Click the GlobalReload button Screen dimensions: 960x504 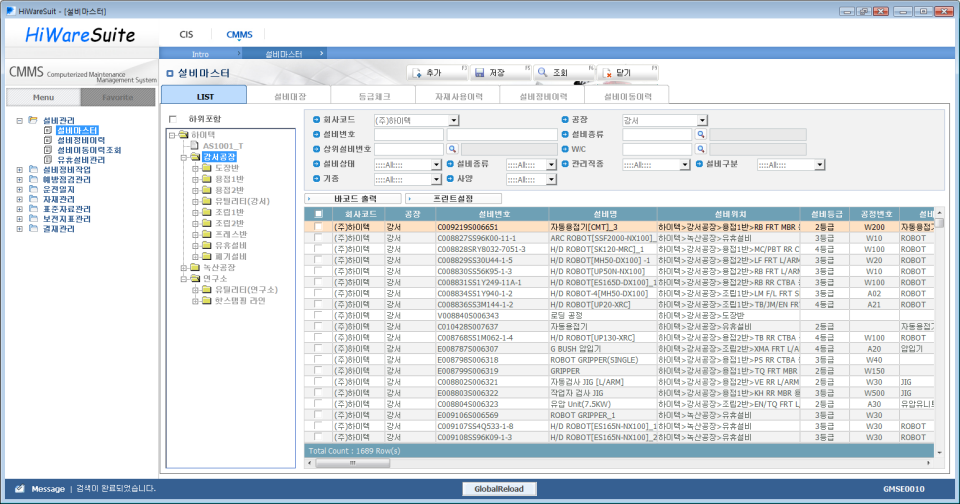499,489
